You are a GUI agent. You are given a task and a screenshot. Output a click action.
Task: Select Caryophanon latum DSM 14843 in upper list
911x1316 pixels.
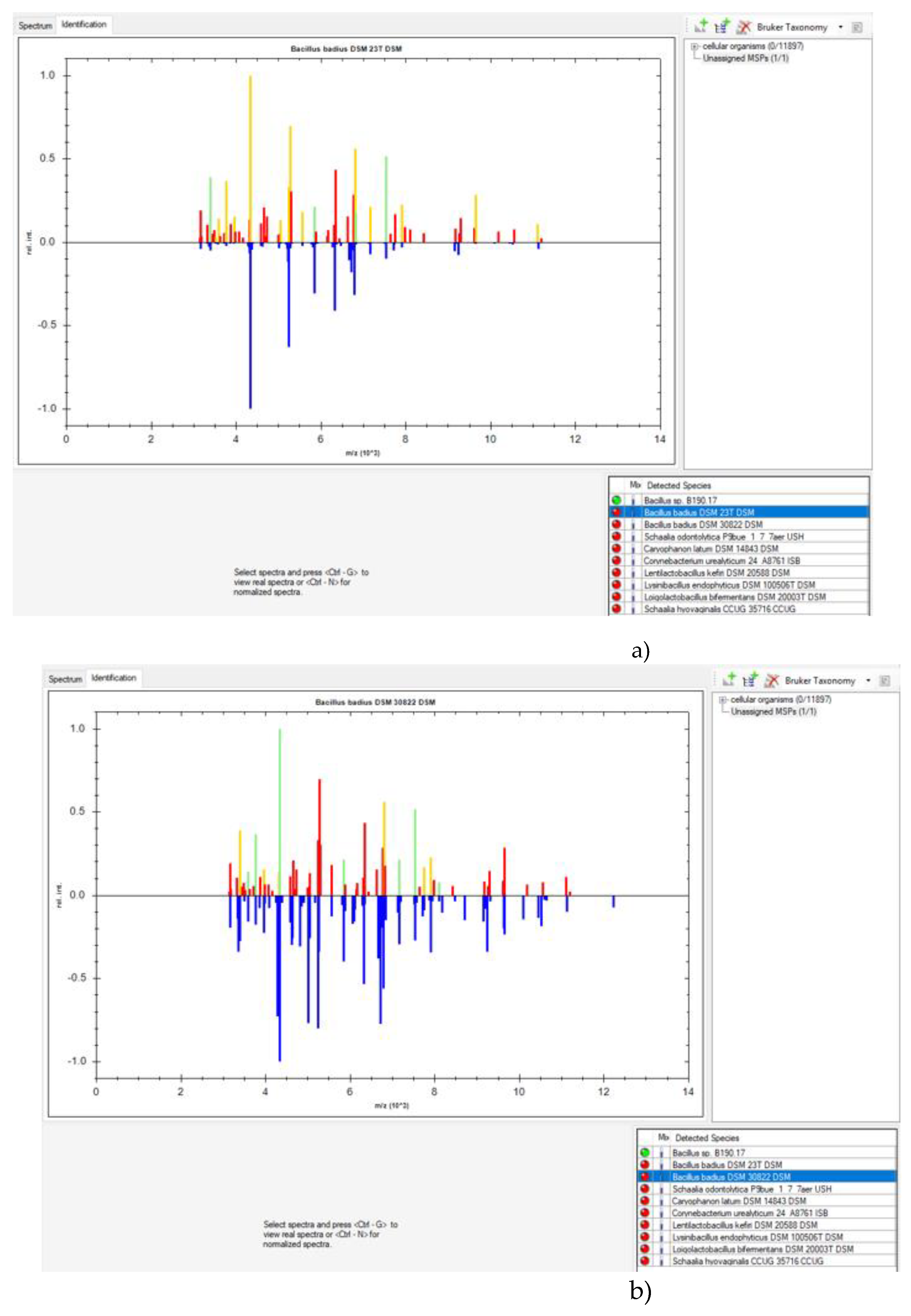[x=711, y=549]
